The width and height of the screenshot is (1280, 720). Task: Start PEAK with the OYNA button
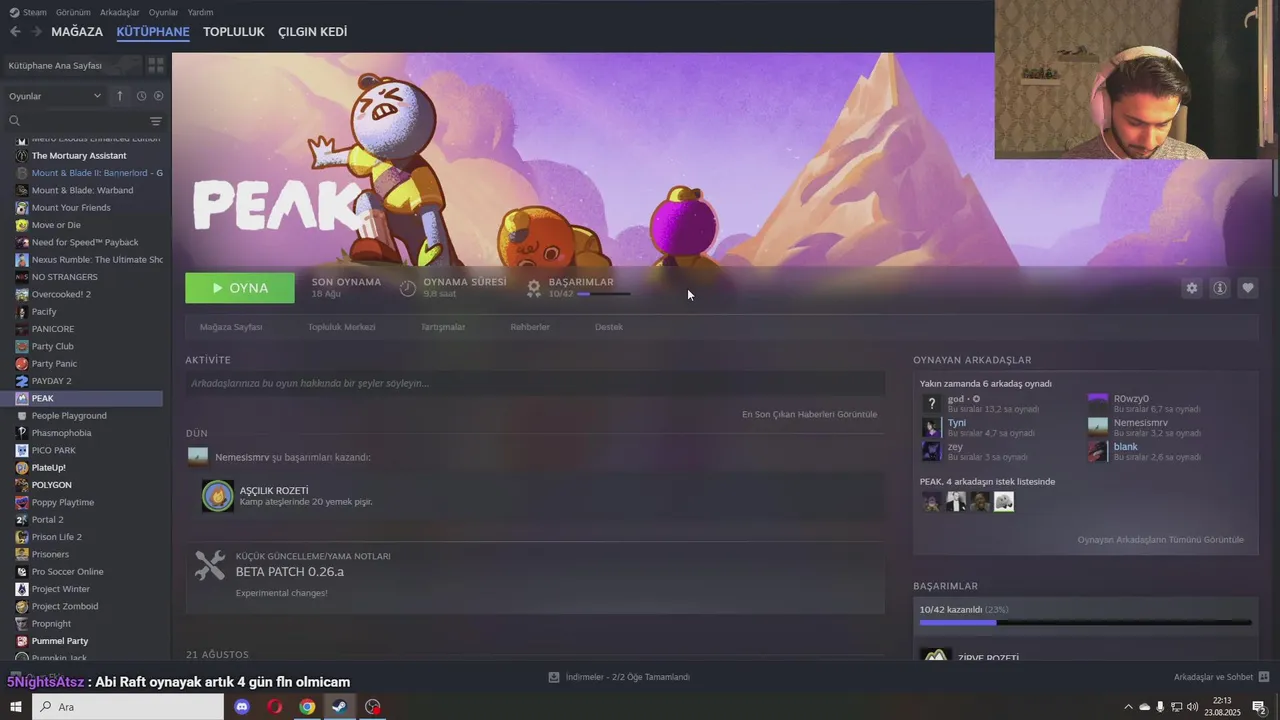(240, 288)
